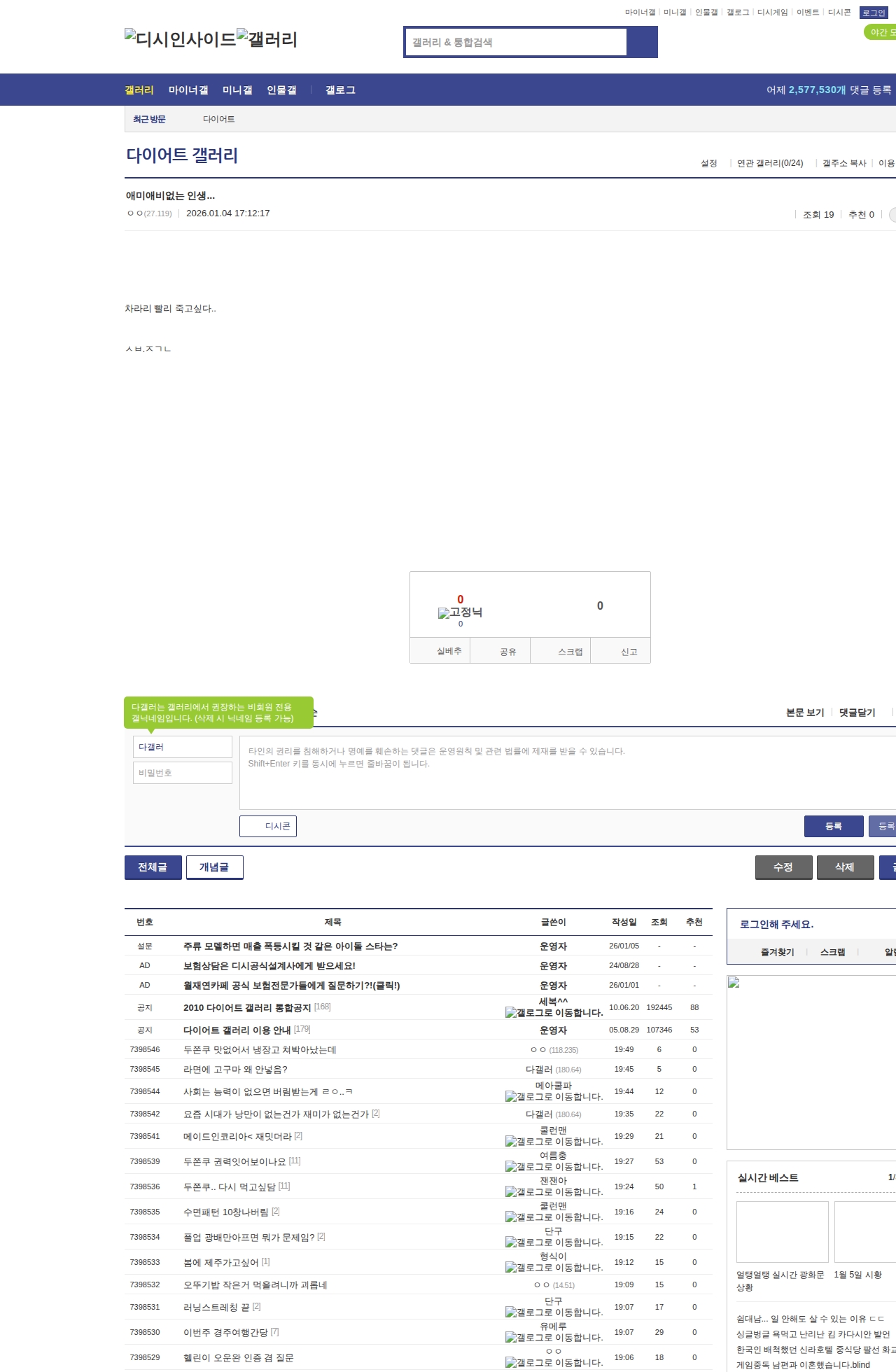Image resolution: width=896 pixels, height=1372 pixels.
Task: Open the 다이어트 recent-visit link
Action: click(x=219, y=119)
